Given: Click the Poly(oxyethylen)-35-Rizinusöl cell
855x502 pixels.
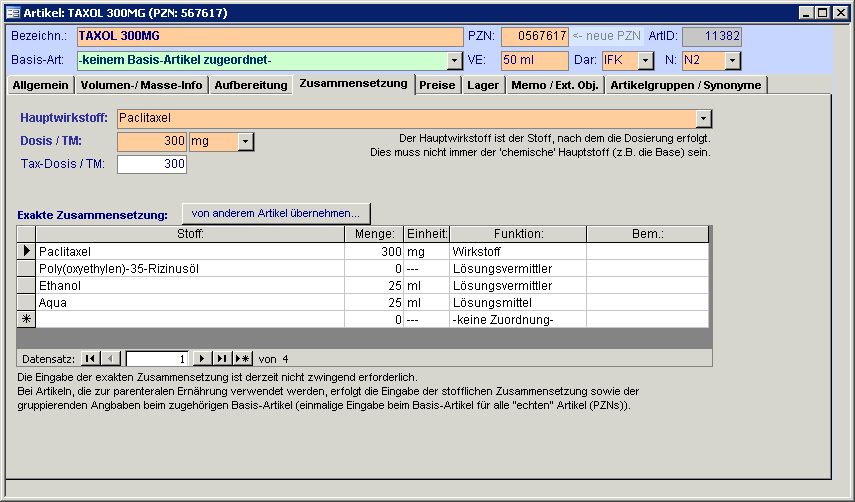Looking at the screenshot, I should coord(190,268).
